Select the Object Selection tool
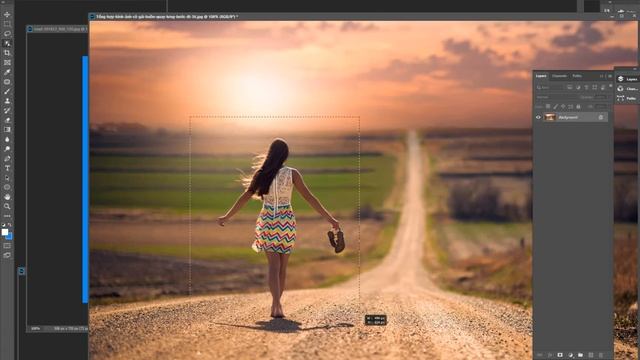The width and height of the screenshot is (640, 360). click(7, 43)
